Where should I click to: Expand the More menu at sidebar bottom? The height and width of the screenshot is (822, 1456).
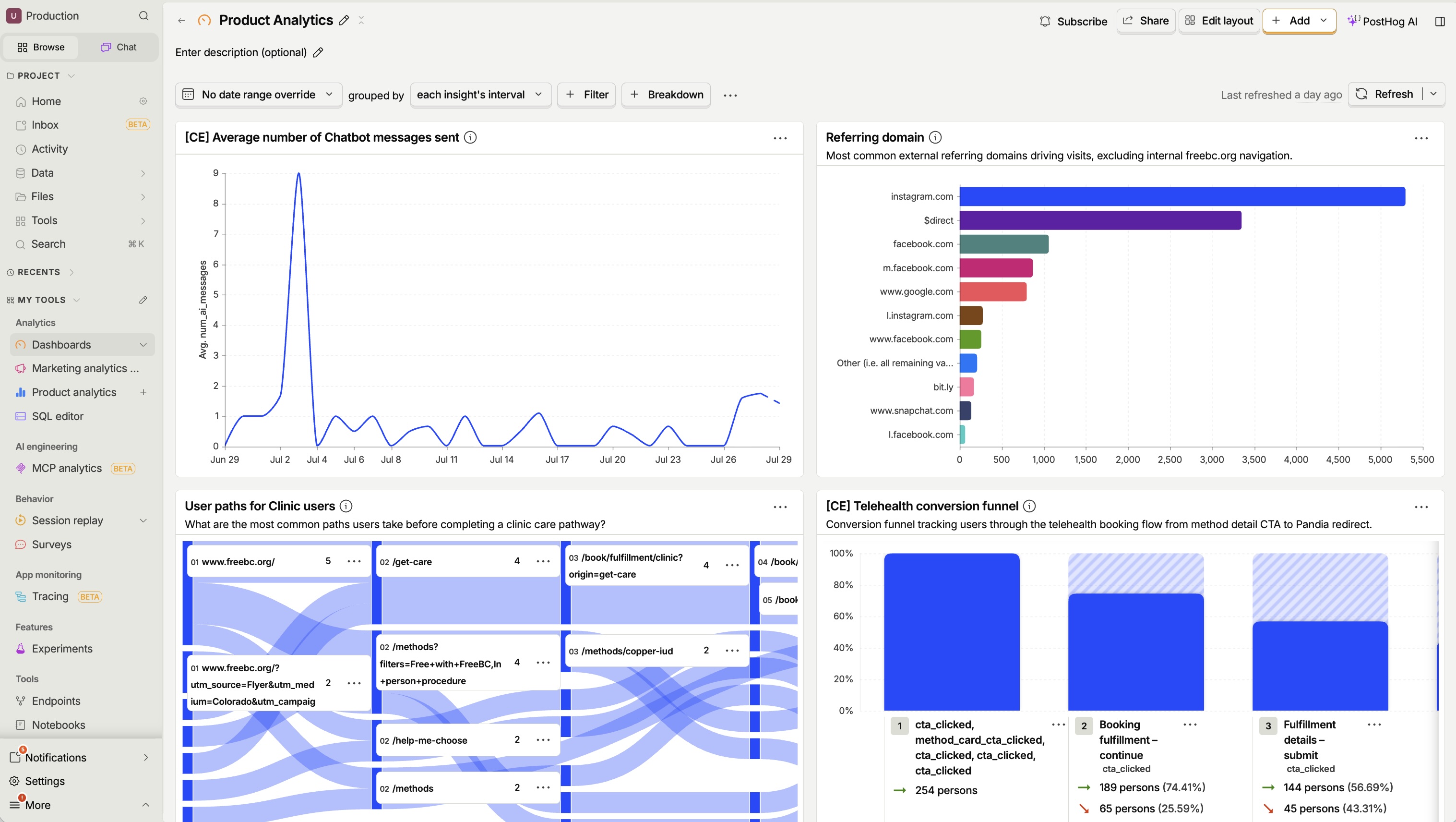[x=80, y=804]
